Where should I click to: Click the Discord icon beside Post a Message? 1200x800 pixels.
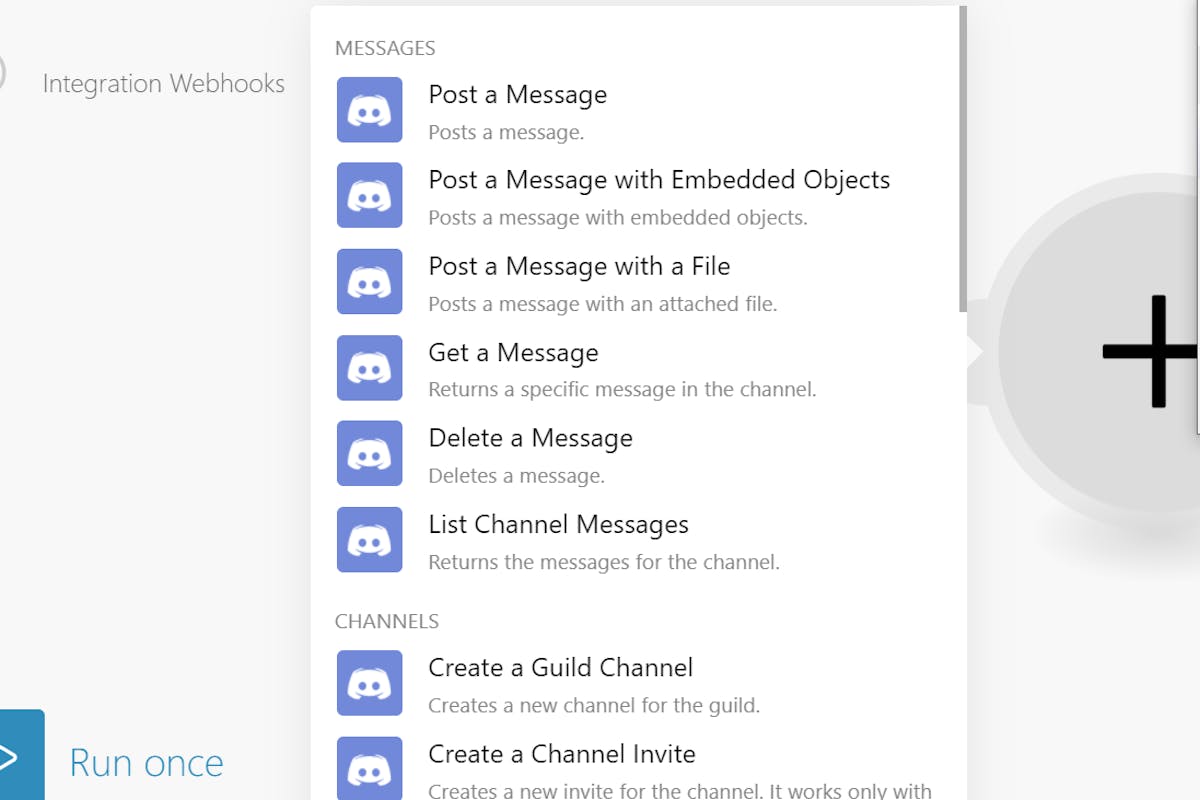click(370, 110)
